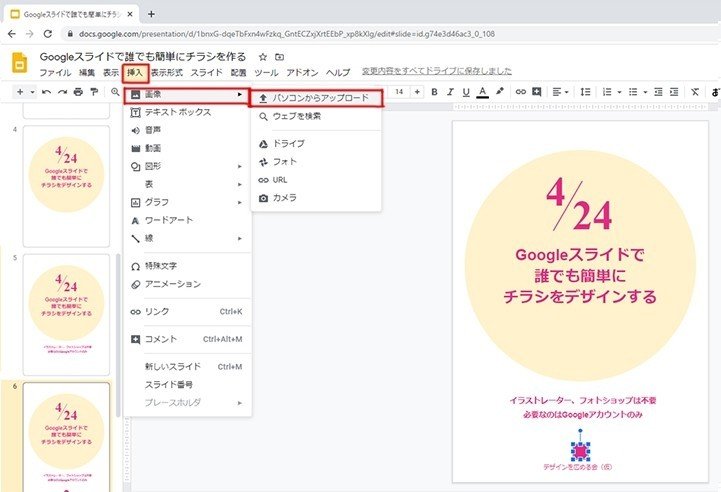Click the undo arrow in toolbar
Screen dimensions: 721x492
[46, 92]
